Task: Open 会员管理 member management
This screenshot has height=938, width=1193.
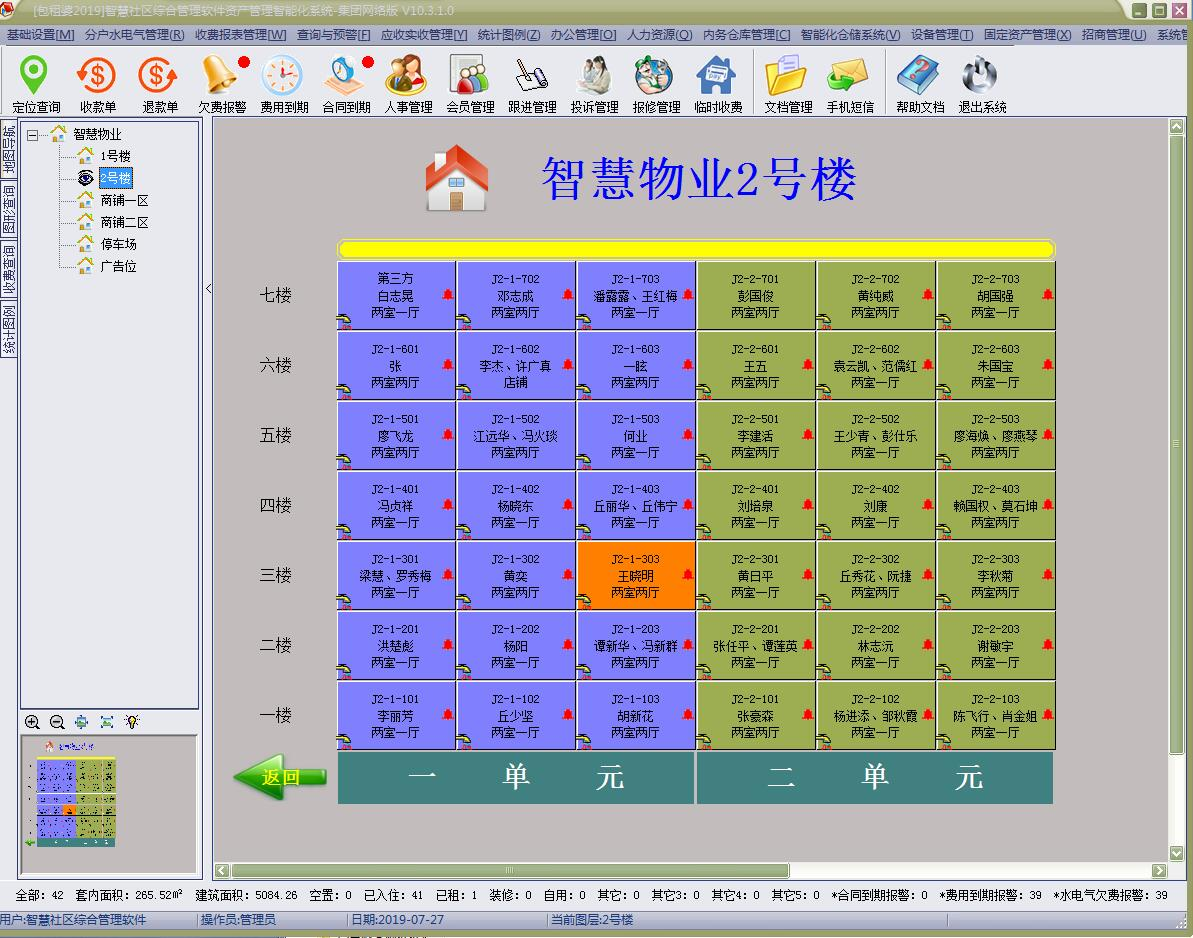Action: [470, 80]
